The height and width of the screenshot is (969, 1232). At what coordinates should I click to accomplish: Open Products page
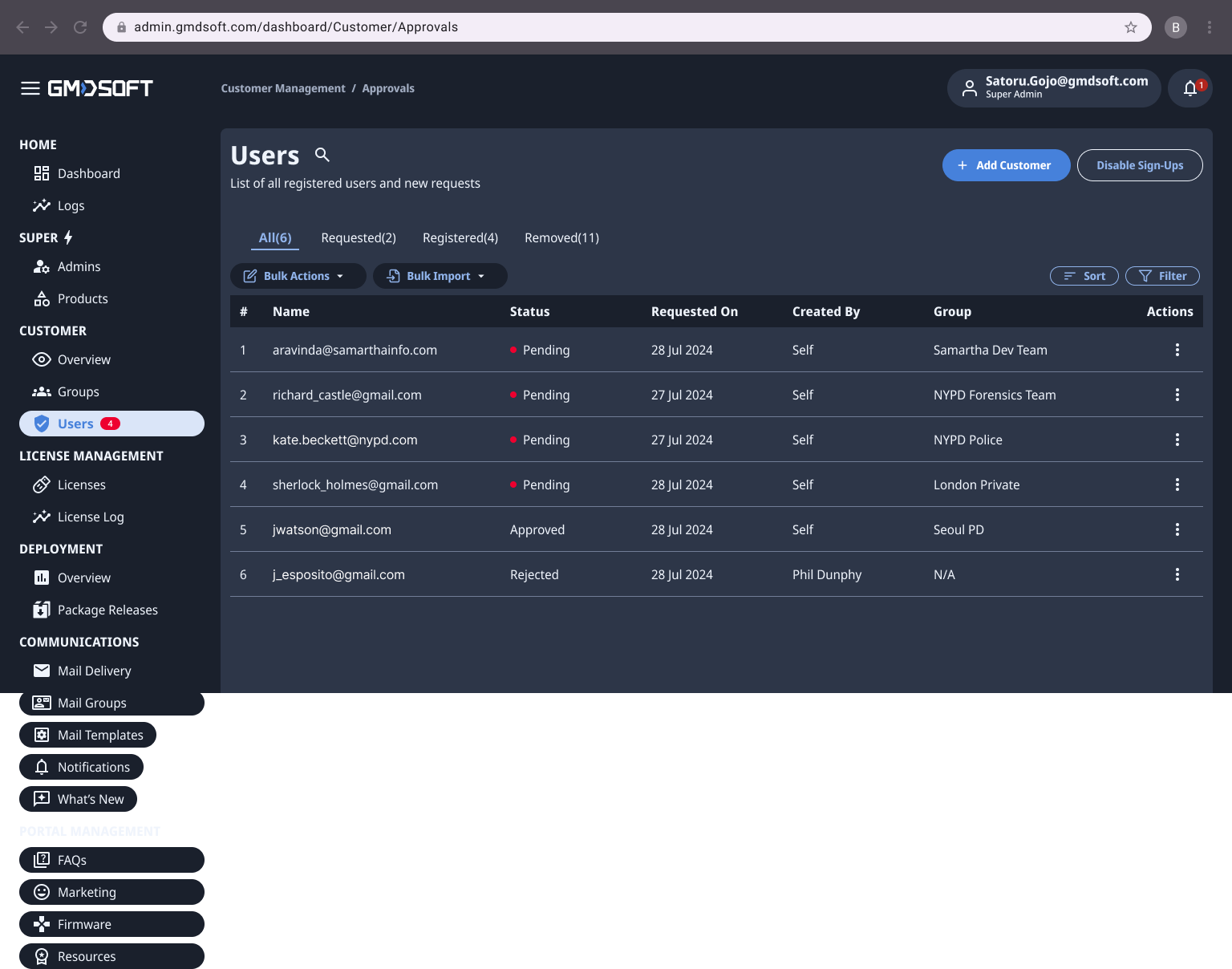coord(111,298)
